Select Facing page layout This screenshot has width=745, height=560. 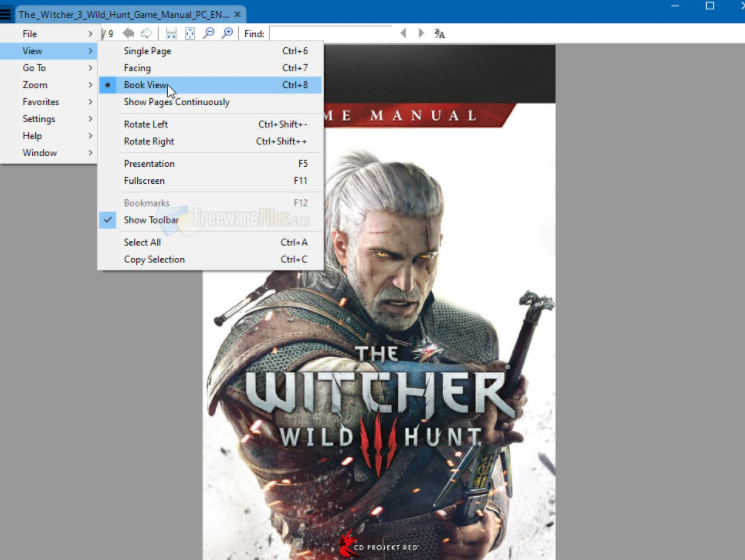click(210, 68)
